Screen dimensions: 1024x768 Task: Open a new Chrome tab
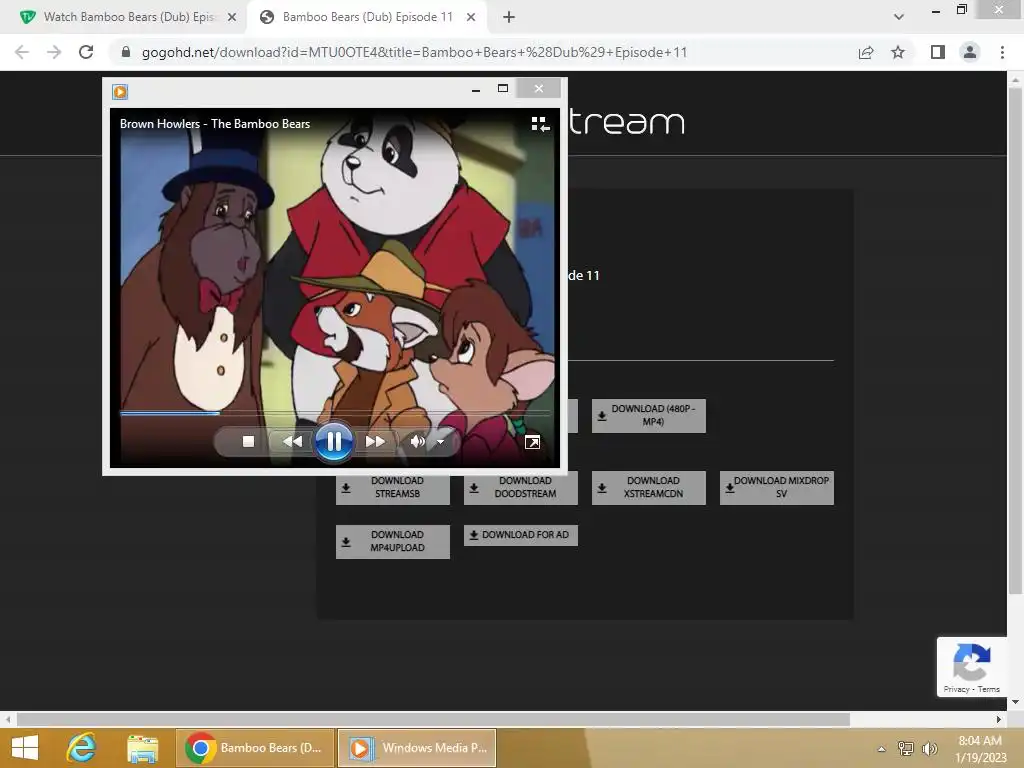coord(509,17)
